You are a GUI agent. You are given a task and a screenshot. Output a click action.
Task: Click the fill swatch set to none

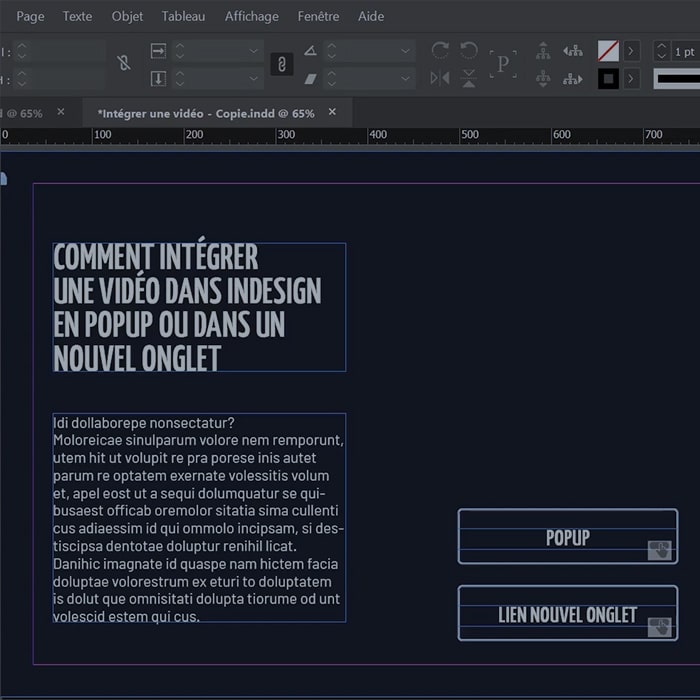coord(608,51)
